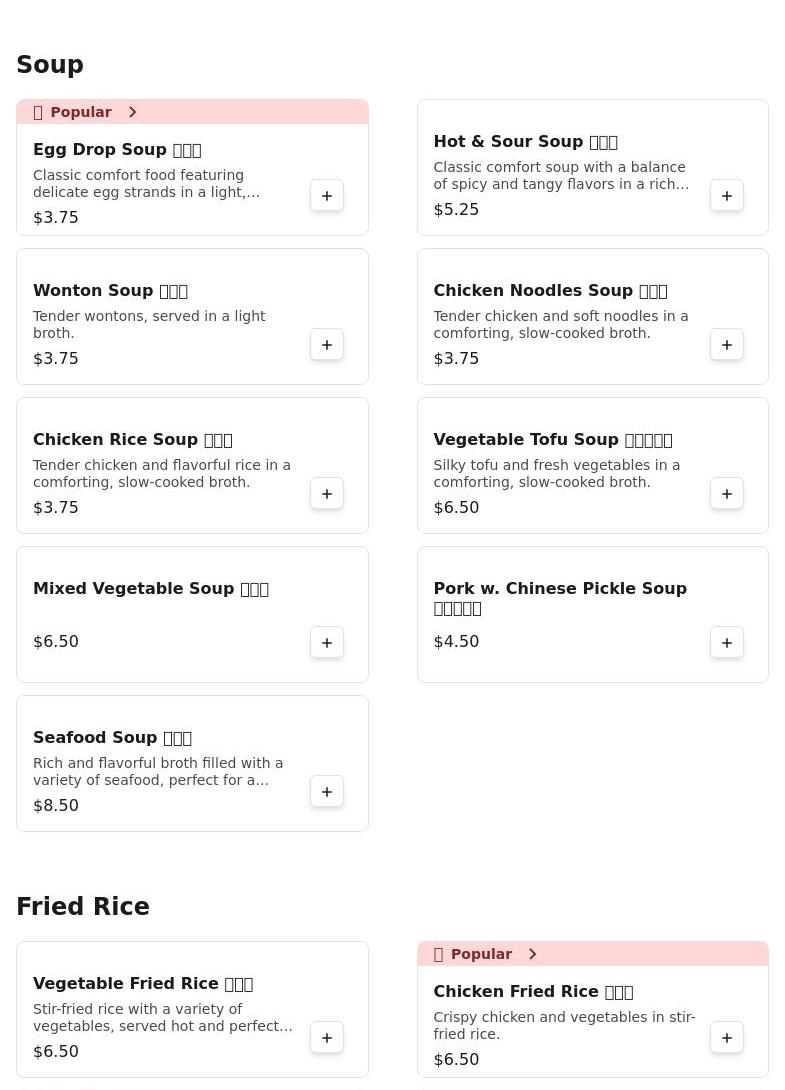Click plus button for Wonton Soup
Screen dimensions: 785x1090
(x=327, y=345)
